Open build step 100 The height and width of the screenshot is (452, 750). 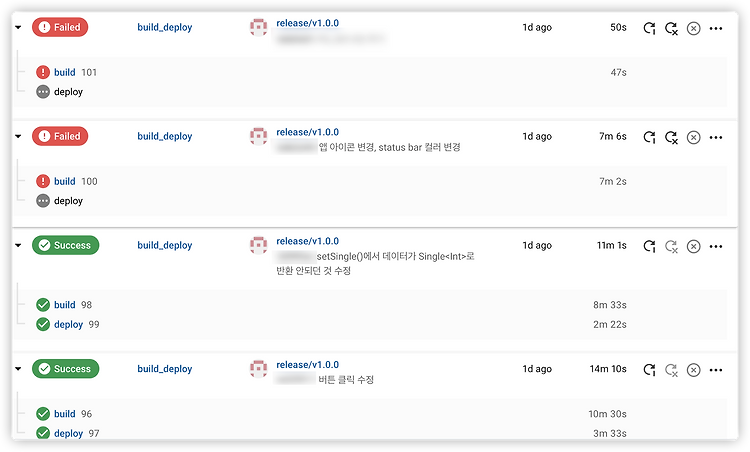[x=65, y=181]
